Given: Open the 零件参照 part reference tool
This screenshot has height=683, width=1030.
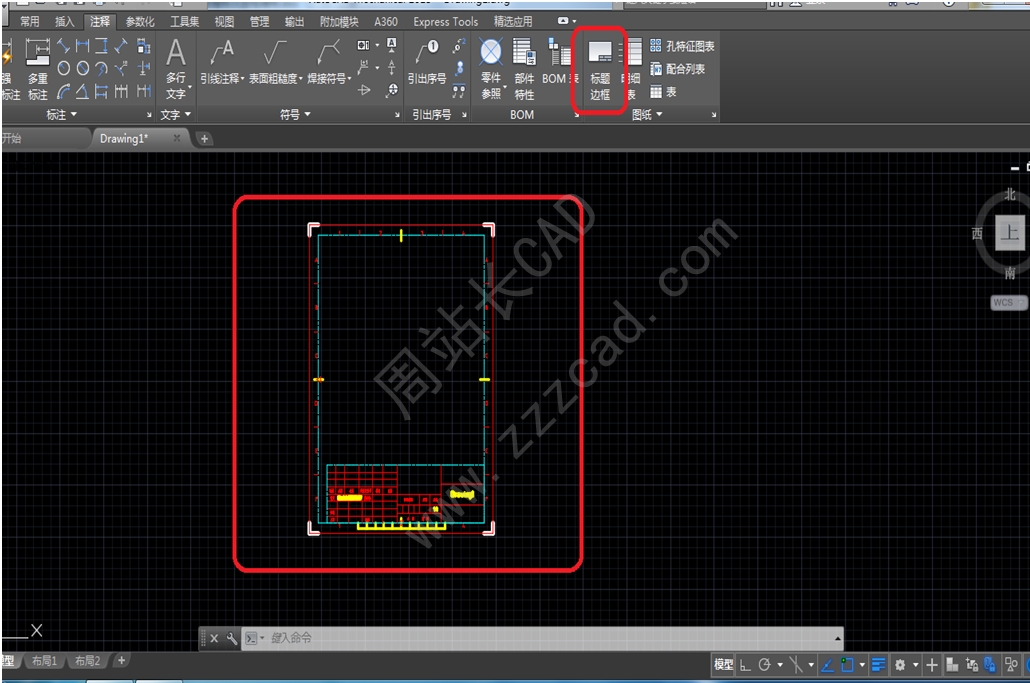Looking at the screenshot, I should (491, 69).
